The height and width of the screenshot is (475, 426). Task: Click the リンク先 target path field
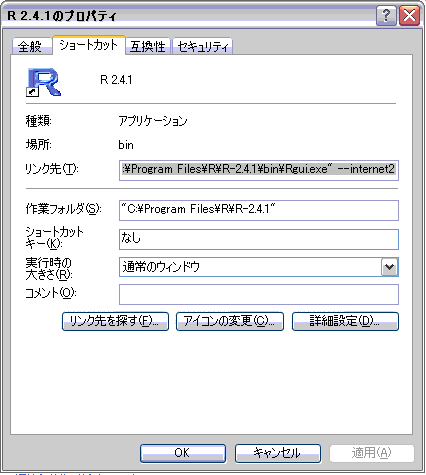pos(259,170)
